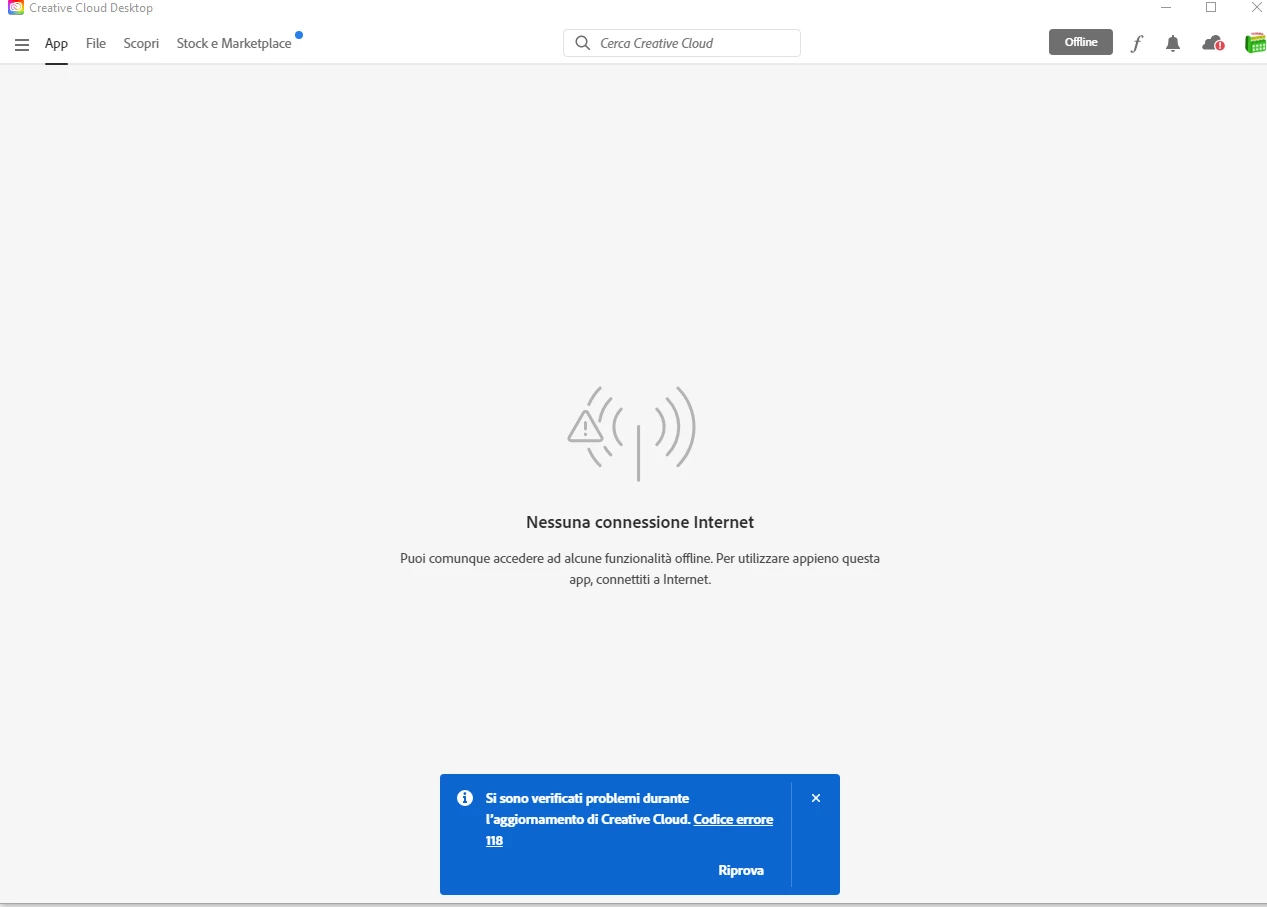Image resolution: width=1267 pixels, height=907 pixels.
Task: Click the search magnifier icon
Action: (582, 43)
